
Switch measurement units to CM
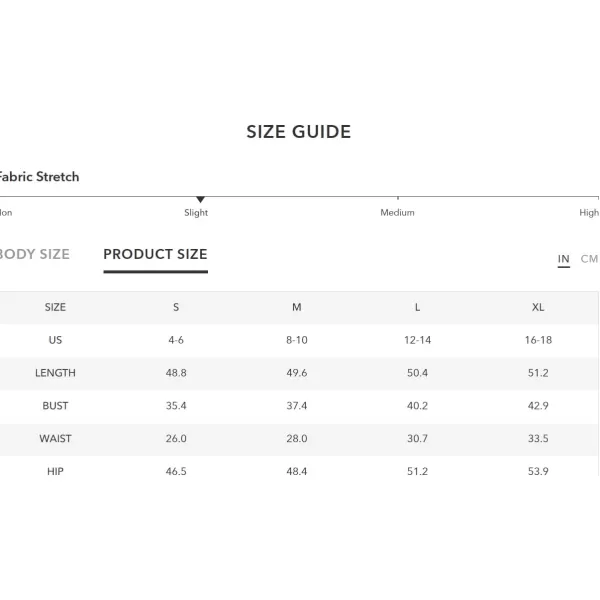click(x=589, y=259)
